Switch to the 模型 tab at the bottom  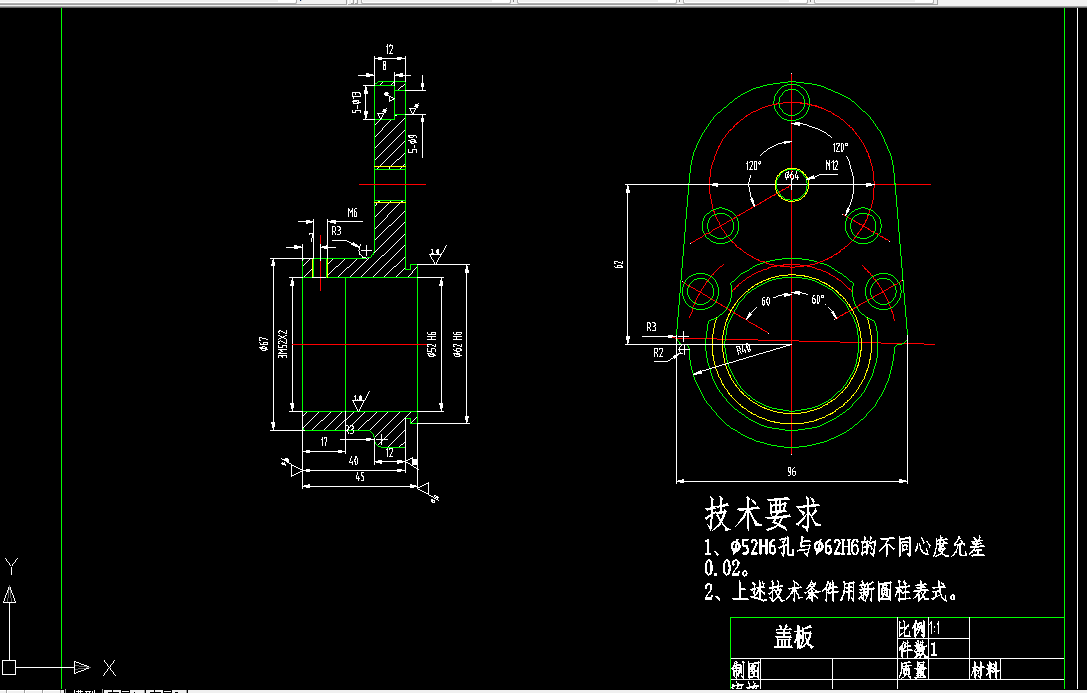tap(85, 689)
